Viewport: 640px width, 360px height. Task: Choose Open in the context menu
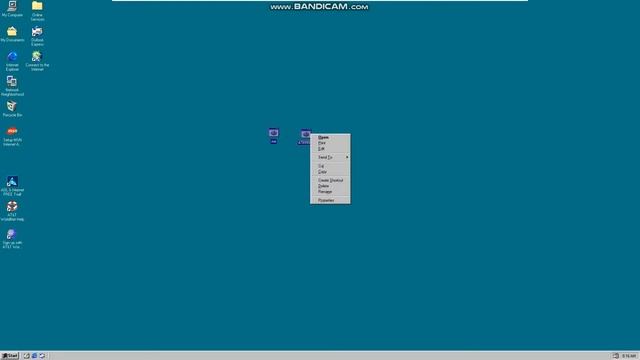tap(330, 138)
